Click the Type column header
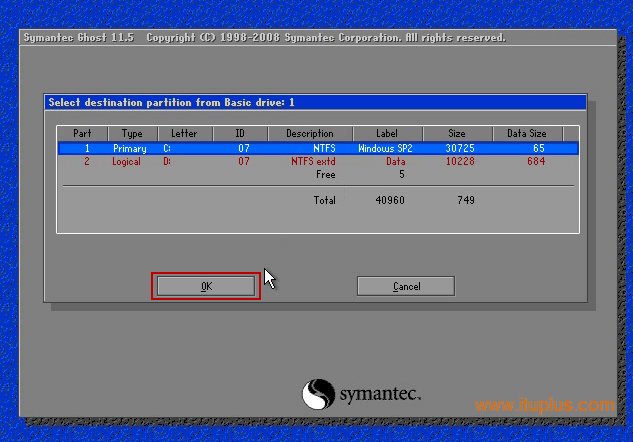633x442 pixels. (132, 134)
